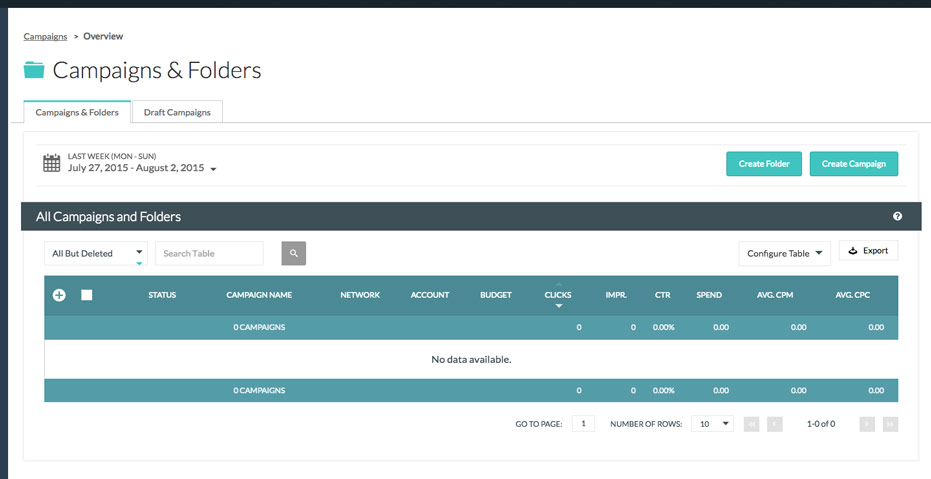Click the magnifier search button

click(x=293, y=254)
